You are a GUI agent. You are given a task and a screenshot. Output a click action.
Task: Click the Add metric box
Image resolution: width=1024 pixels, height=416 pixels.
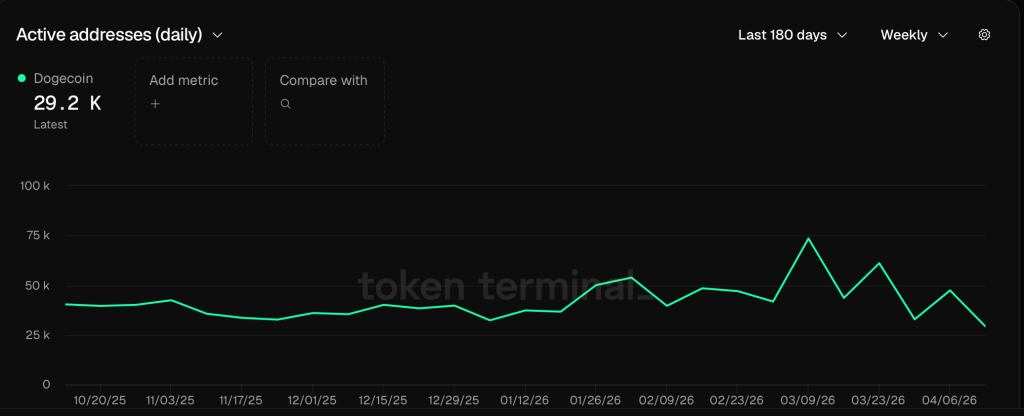coord(193,102)
